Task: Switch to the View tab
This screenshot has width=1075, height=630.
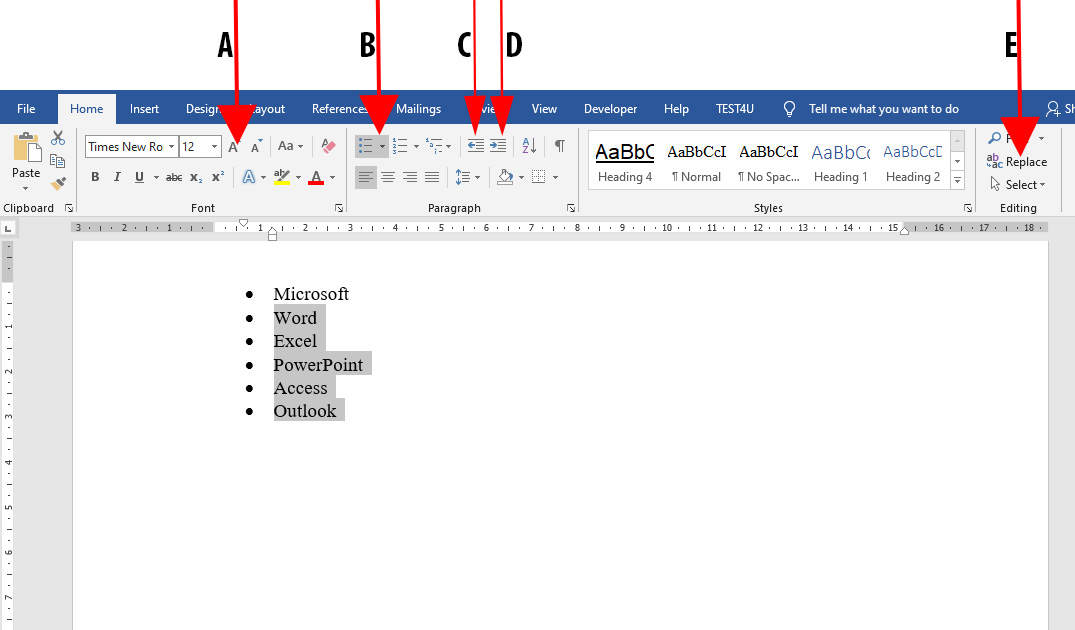Action: [x=544, y=108]
